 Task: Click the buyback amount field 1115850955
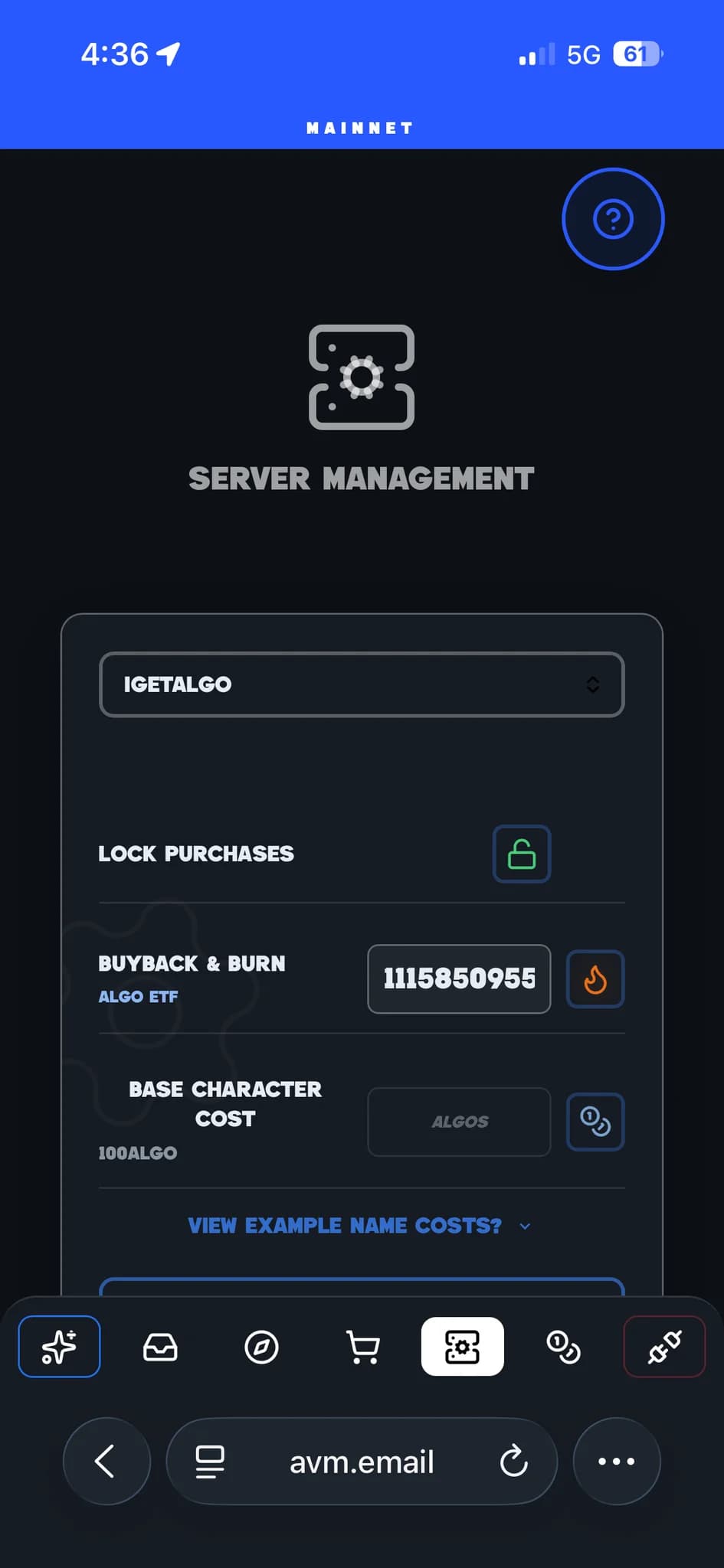[459, 979]
